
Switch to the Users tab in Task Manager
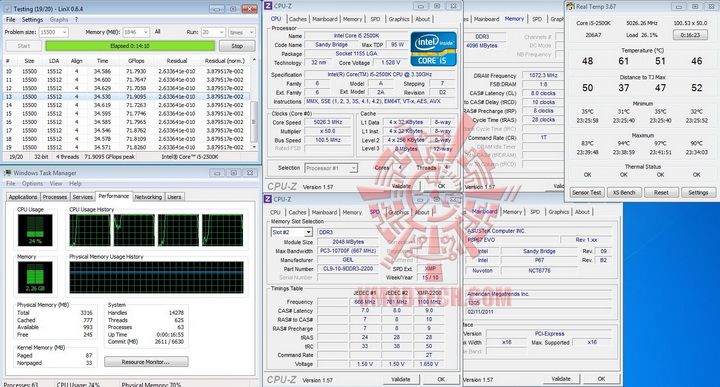pyautogui.click(x=174, y=197)
